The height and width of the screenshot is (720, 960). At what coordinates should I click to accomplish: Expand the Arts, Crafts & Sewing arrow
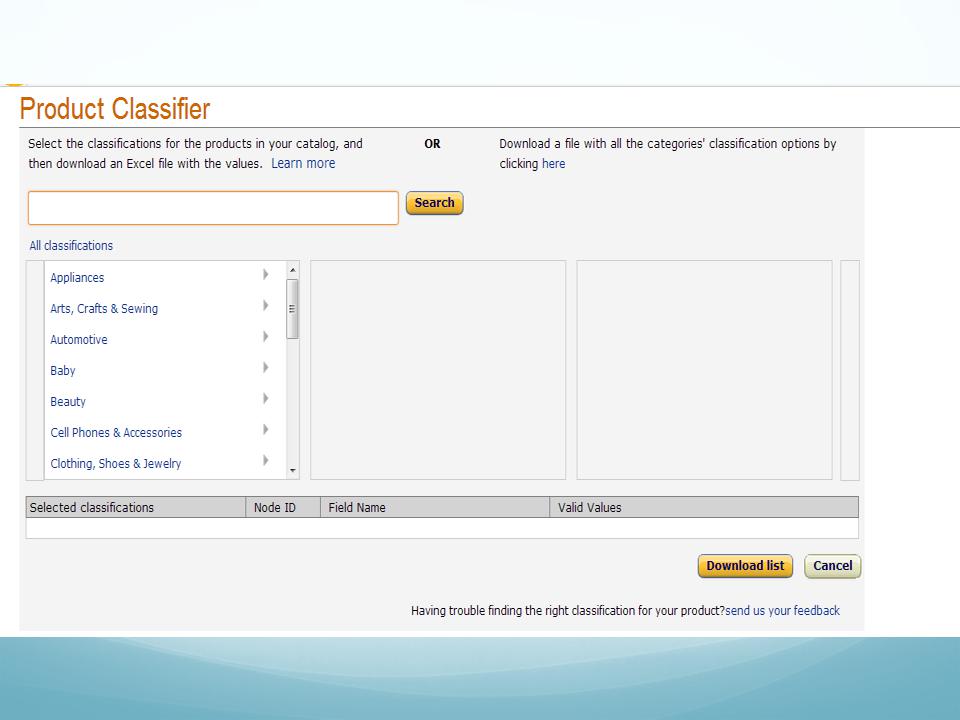tap(266, 305)
